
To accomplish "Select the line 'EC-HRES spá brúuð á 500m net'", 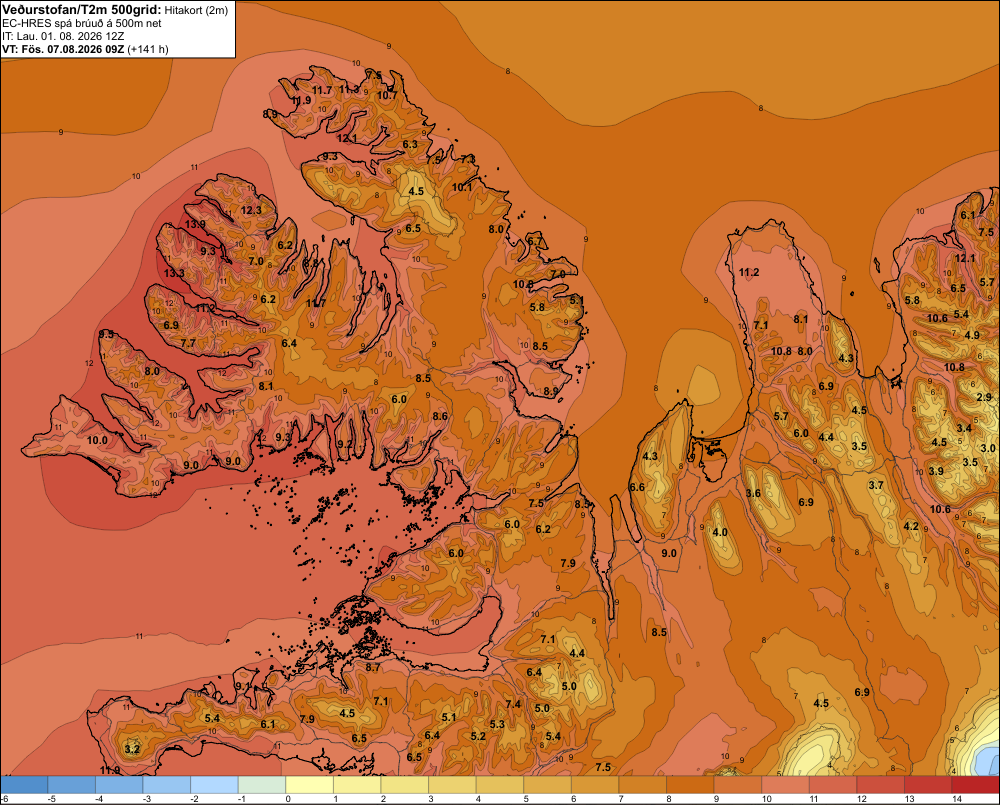I will (82, 24).
